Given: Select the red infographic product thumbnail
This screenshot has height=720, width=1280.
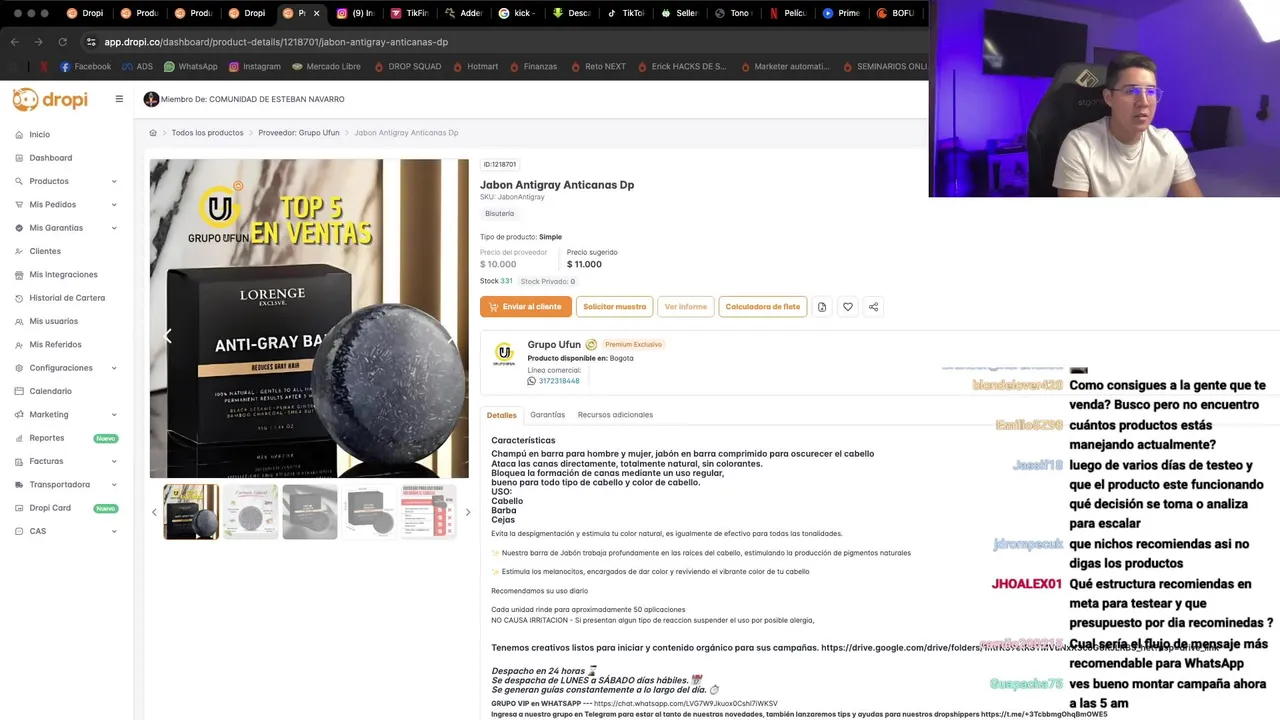Looking at the screenshot, I should tap(428, 512).
